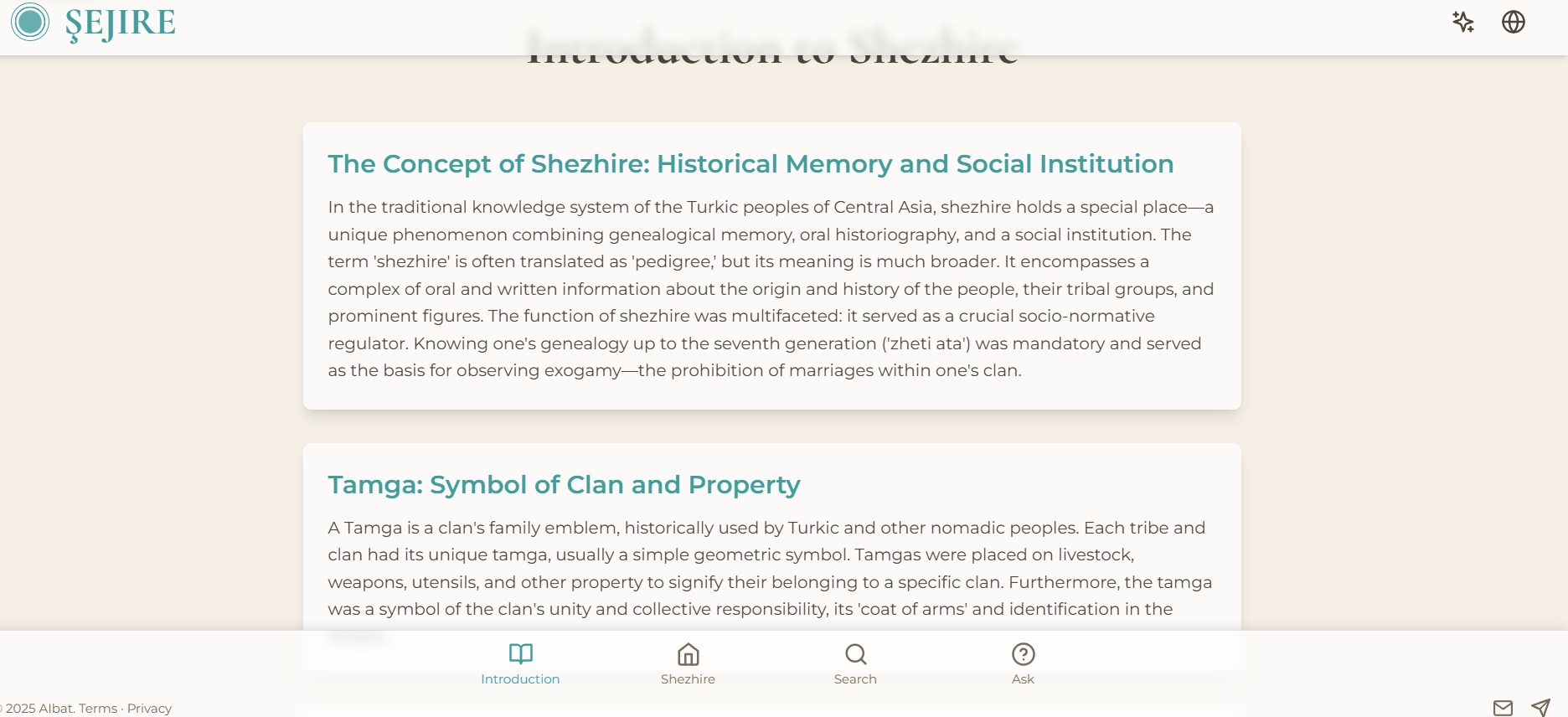Select the Introduction tab label
This screenshot has height=717, width=1568.
pos(520,679)
